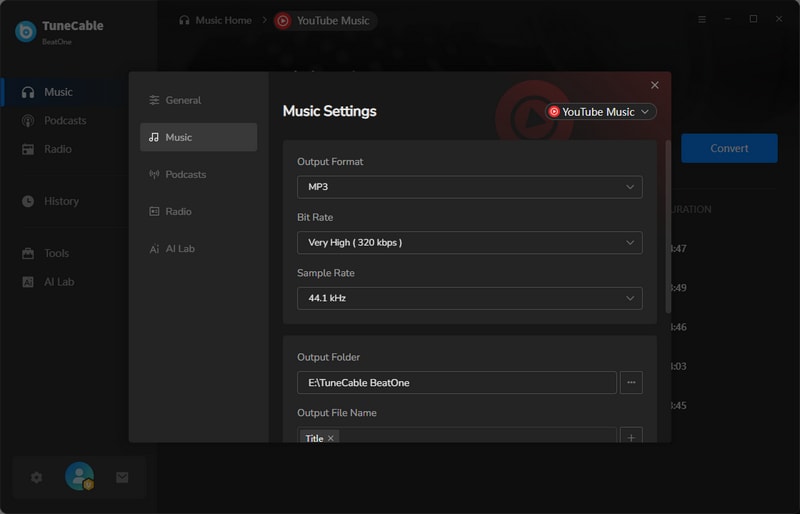Click the Convert button in main window
Image resolution: width=800 pixels, height=514 pixels.
pos(729,148)
